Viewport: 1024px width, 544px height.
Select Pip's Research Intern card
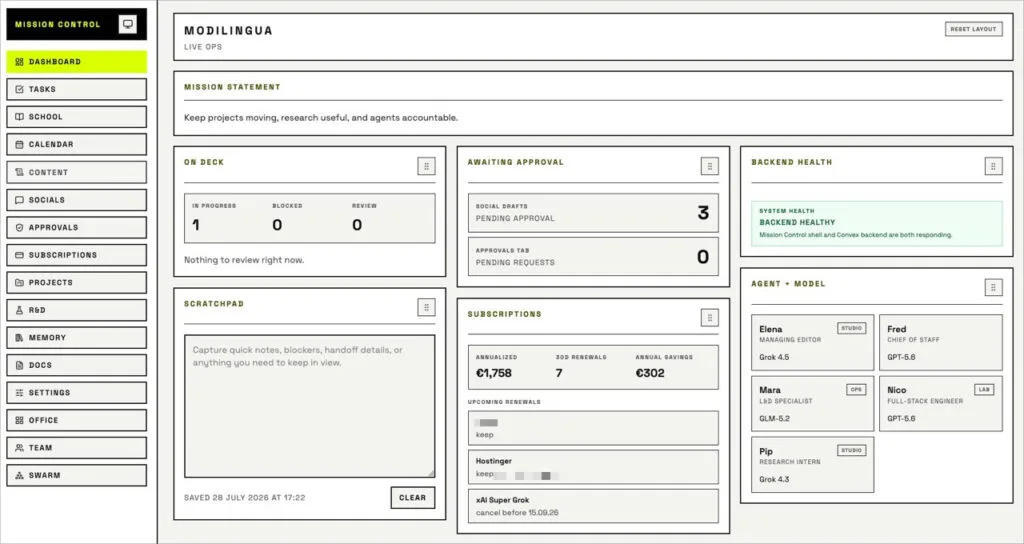pyautogui.click(x=812, y=465)
